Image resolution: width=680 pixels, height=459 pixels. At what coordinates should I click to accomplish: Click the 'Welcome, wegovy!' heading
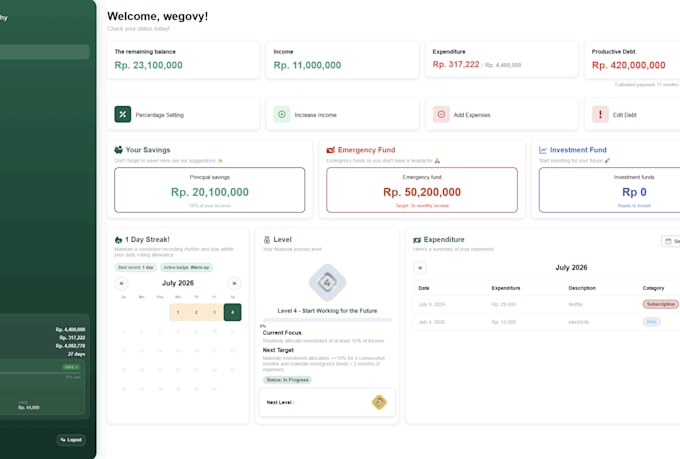(x=157, y=16)
